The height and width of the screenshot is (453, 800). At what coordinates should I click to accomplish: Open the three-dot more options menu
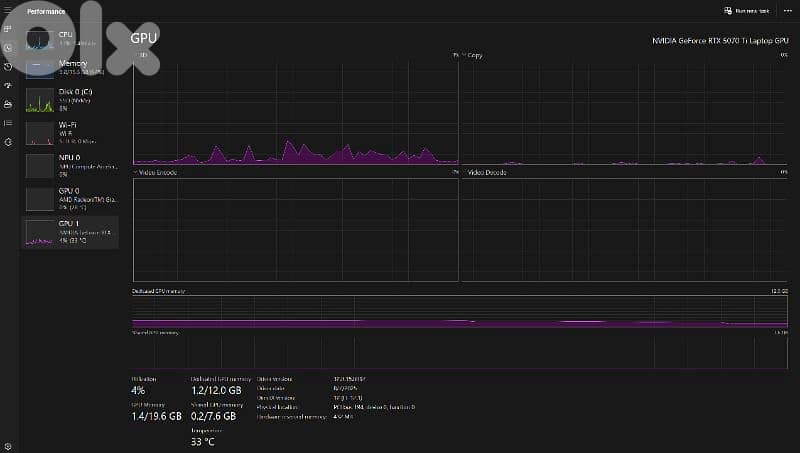point(786,12)
